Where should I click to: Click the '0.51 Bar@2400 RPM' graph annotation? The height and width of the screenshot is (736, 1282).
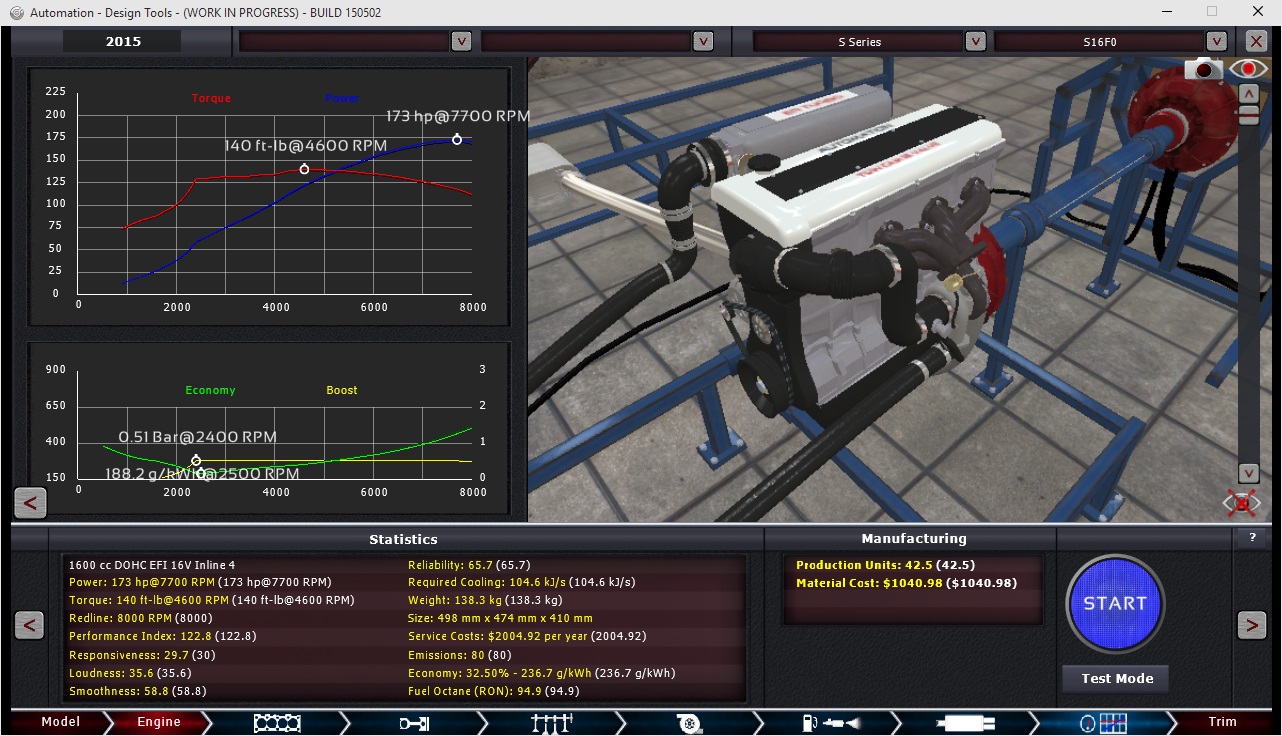pyautogui.click(x=198, y=437)
